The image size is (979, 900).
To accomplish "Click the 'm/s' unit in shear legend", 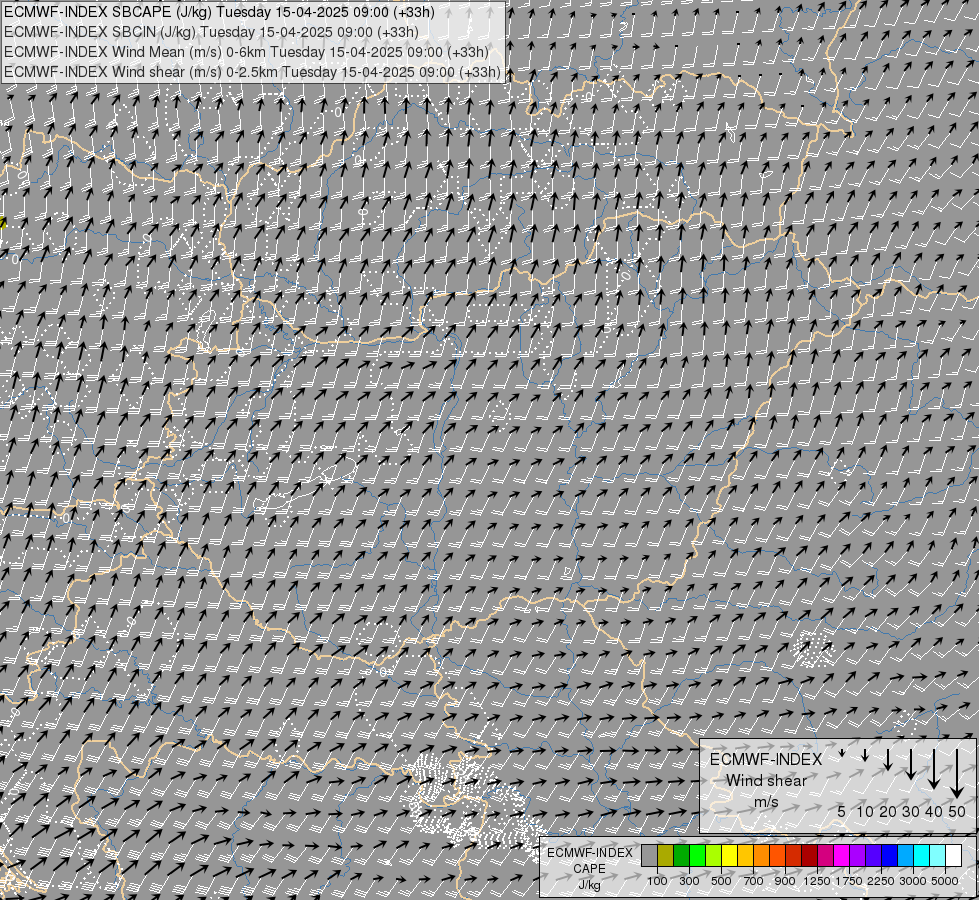I will [766, 801].
